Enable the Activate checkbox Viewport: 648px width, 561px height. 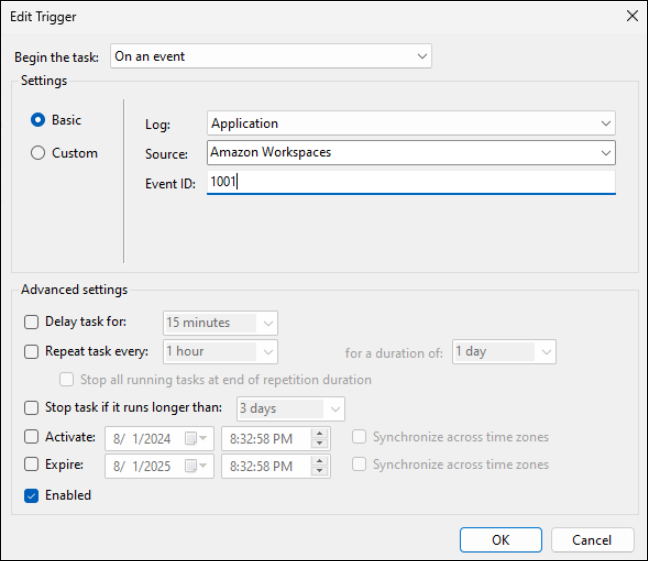[x=31, y=437]
